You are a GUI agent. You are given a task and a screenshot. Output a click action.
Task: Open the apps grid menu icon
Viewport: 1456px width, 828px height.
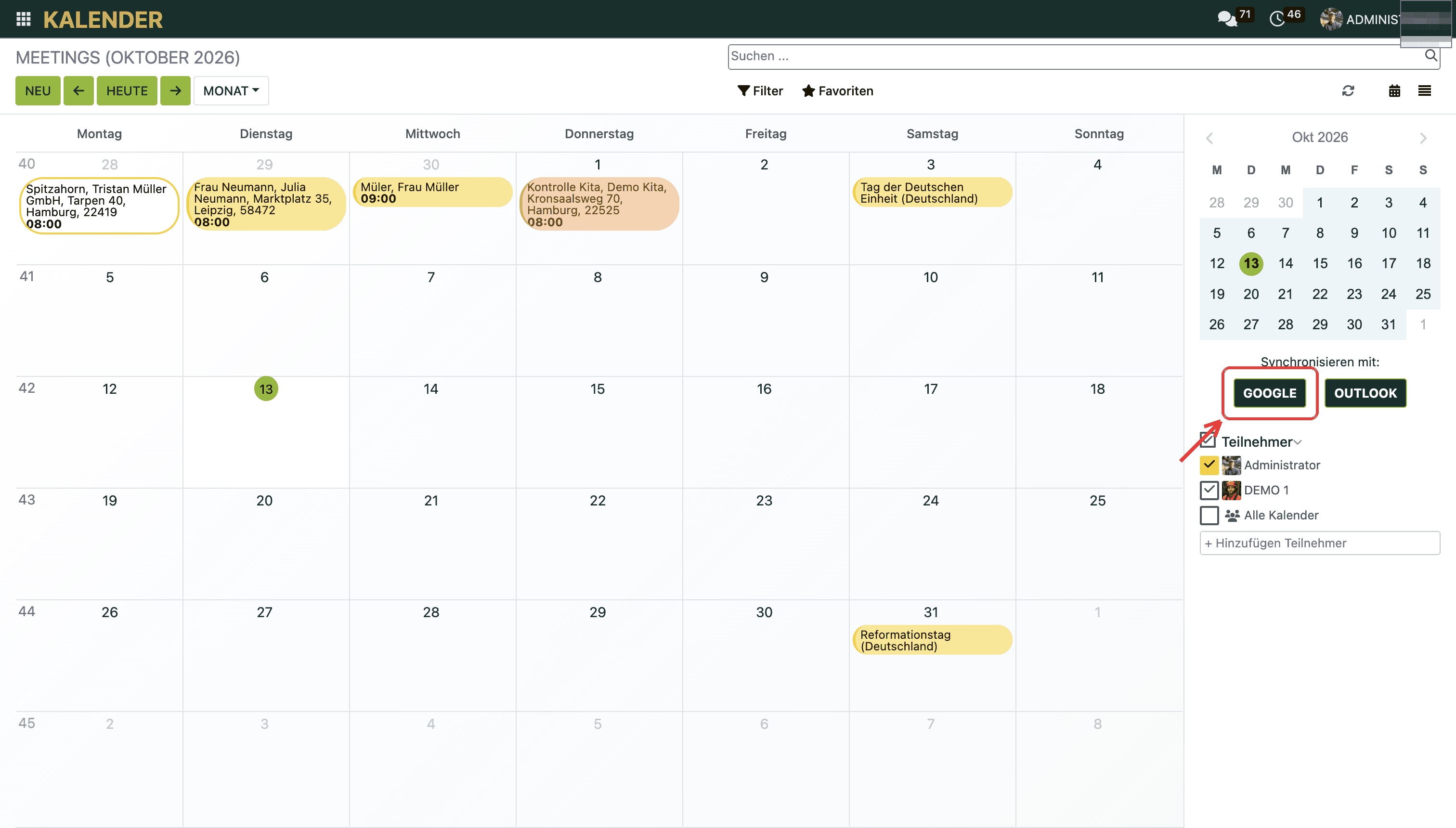pos(23,19)
